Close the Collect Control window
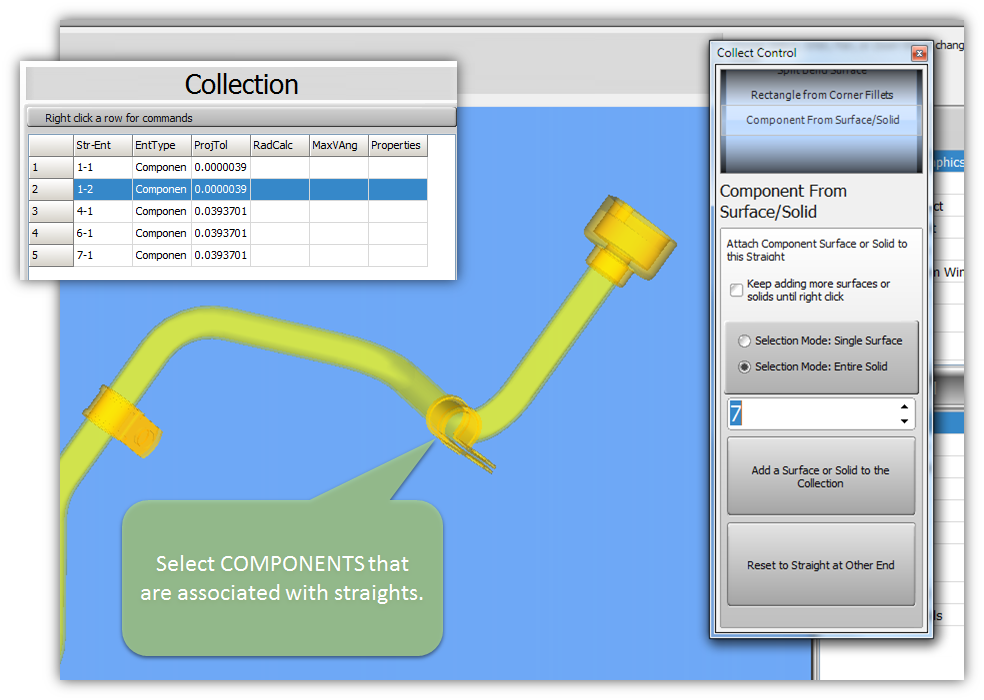984x700 pixels. 918,53
